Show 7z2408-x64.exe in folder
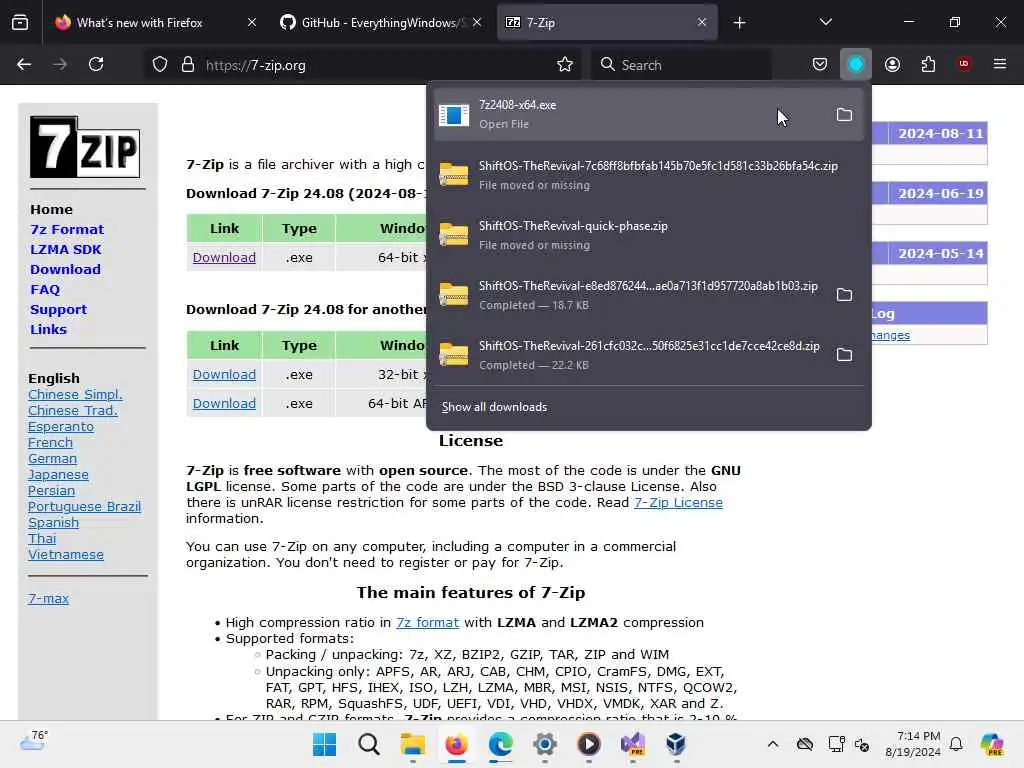Image resolution: width=1024 pixels, height=768 pixels. (844, 115)
